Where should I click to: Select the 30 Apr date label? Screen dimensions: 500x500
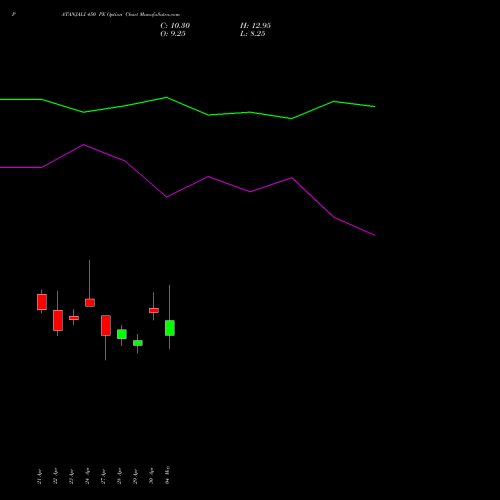click(151, 477)
